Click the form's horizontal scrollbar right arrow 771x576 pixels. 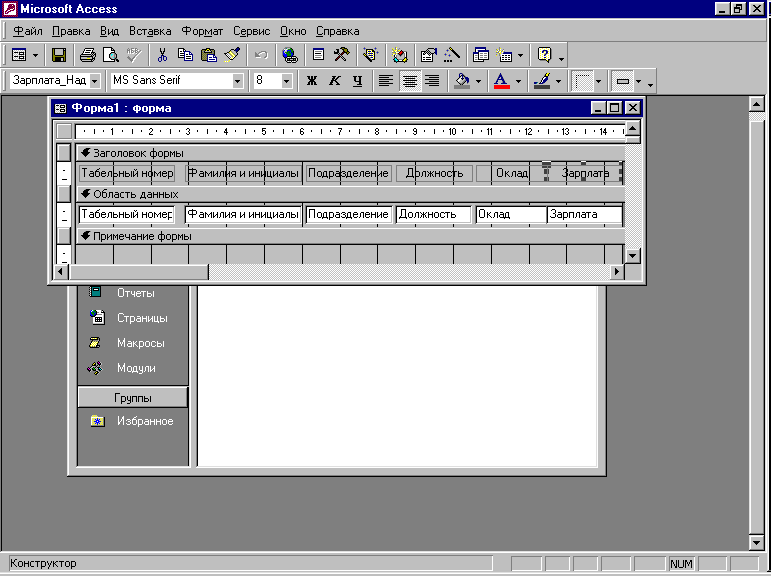617,272
